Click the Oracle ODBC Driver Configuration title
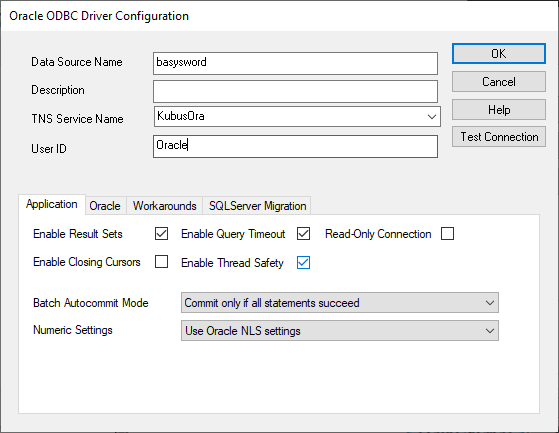The width and height of the screenshot is (559, 433). (99, 16)
